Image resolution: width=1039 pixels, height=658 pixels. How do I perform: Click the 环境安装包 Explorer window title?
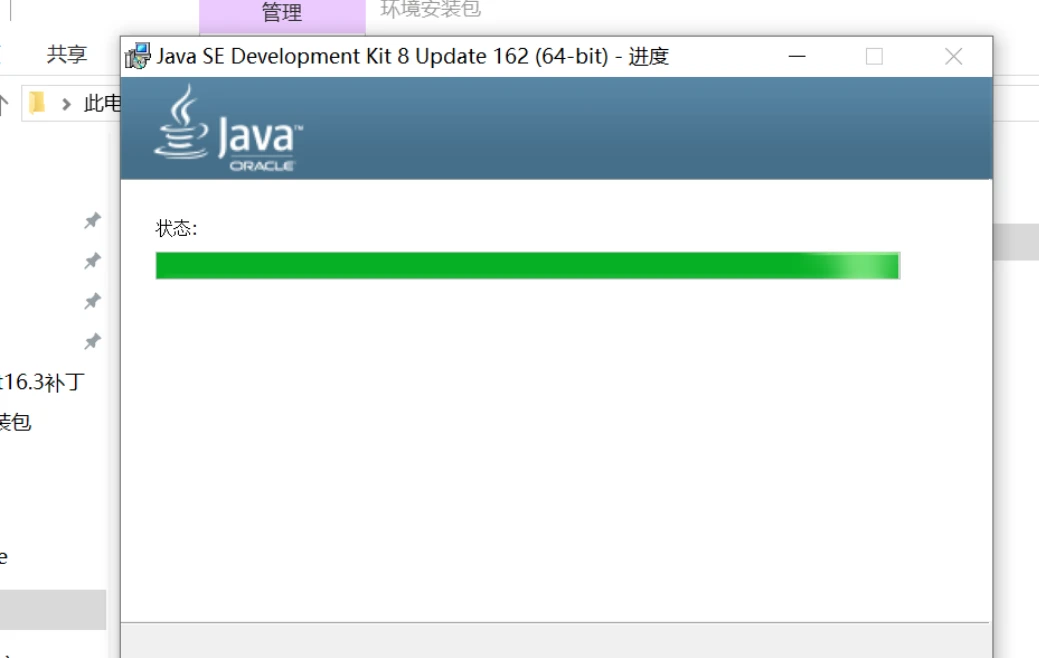431,9
